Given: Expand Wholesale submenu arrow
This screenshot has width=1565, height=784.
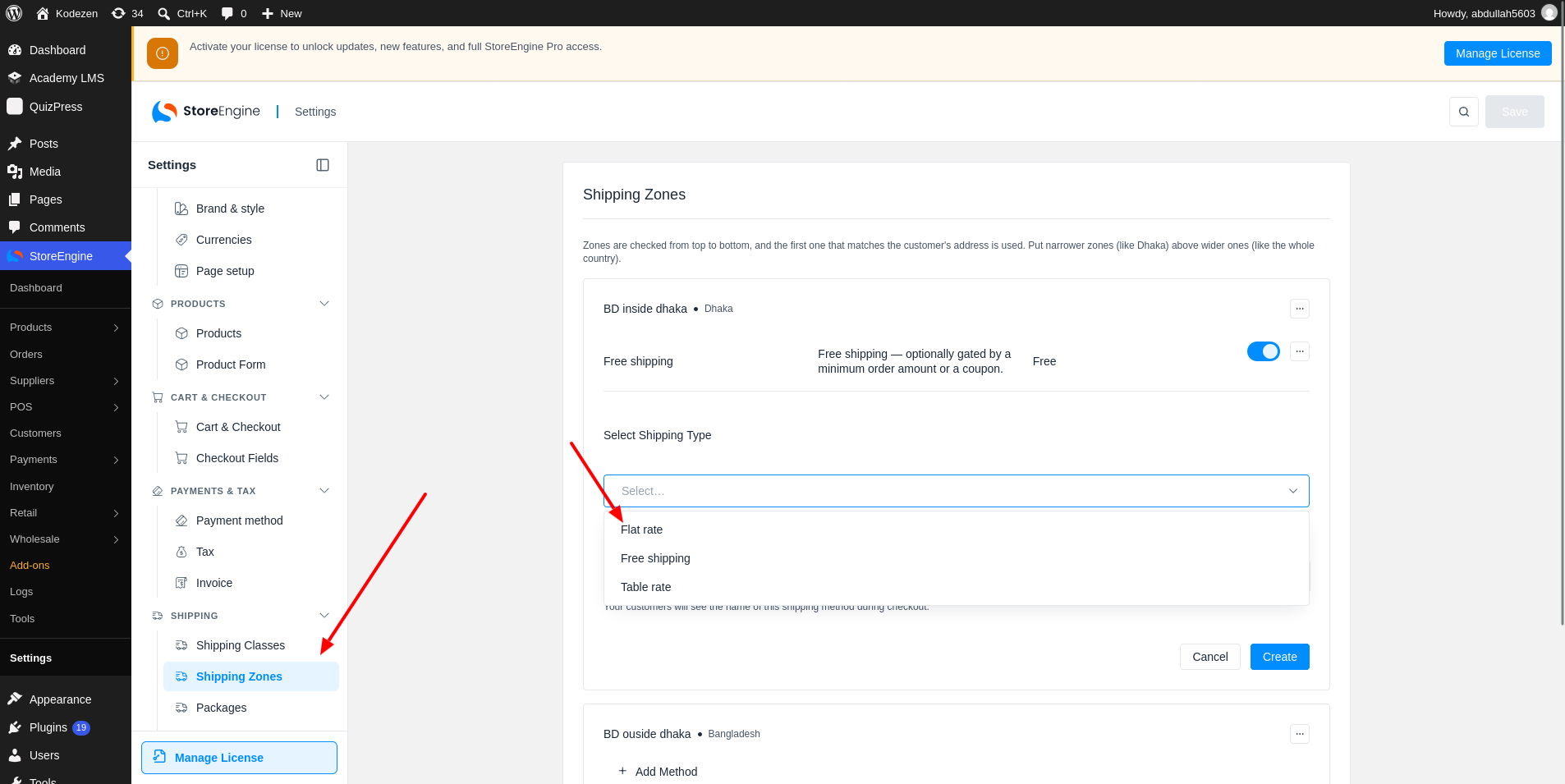Looking at the screenshot, I should 116,539.
